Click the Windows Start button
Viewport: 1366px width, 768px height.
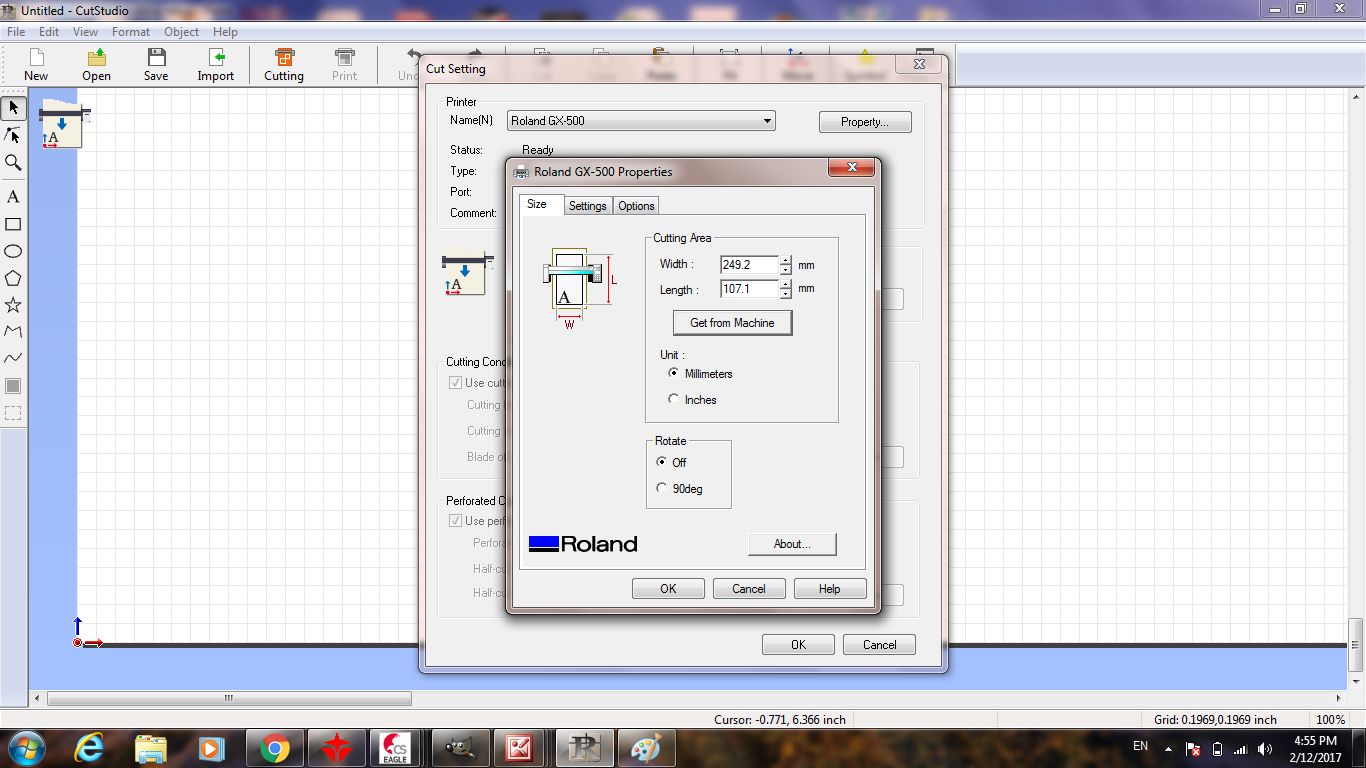[25, 747]
